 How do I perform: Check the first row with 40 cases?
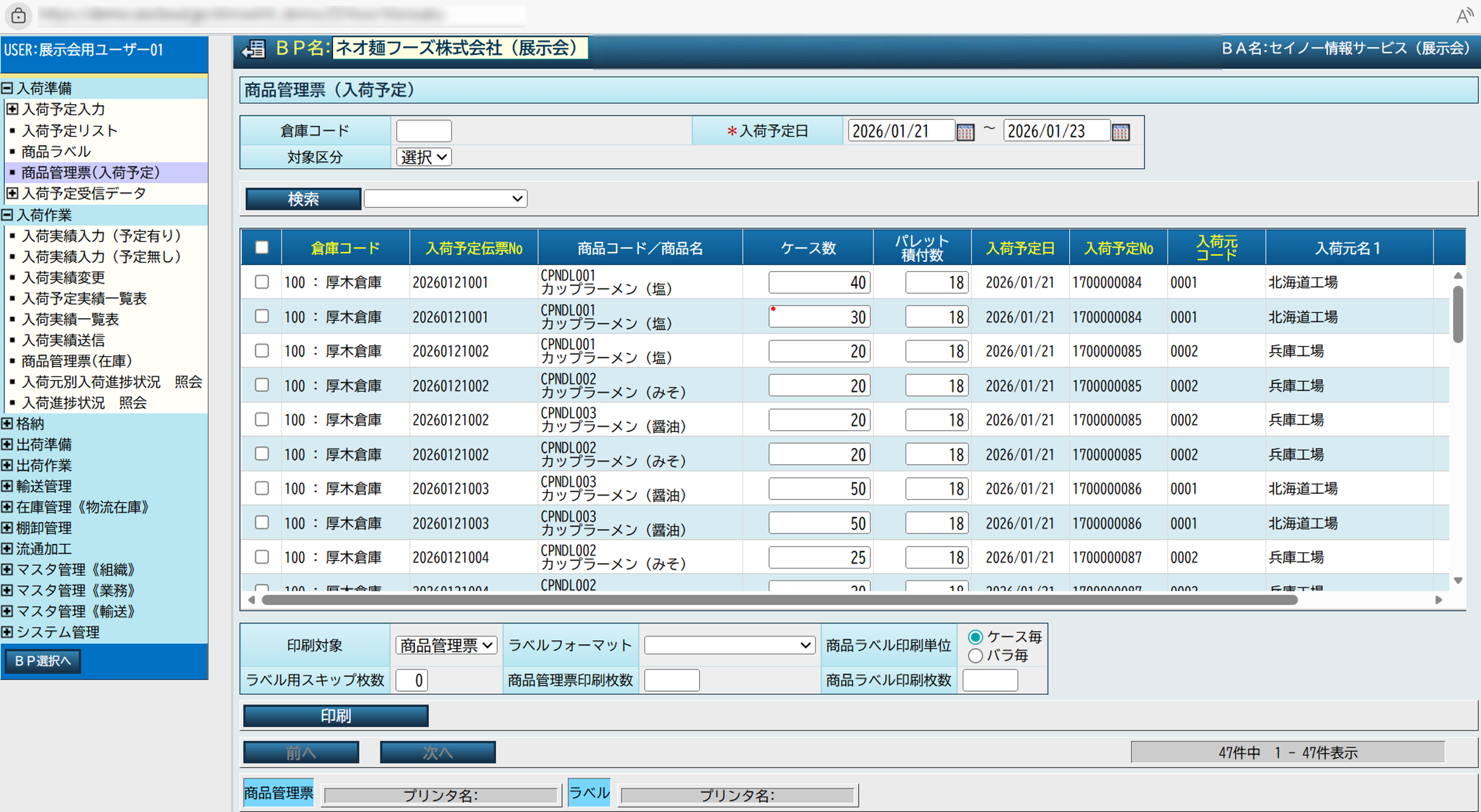pos(261,282)
